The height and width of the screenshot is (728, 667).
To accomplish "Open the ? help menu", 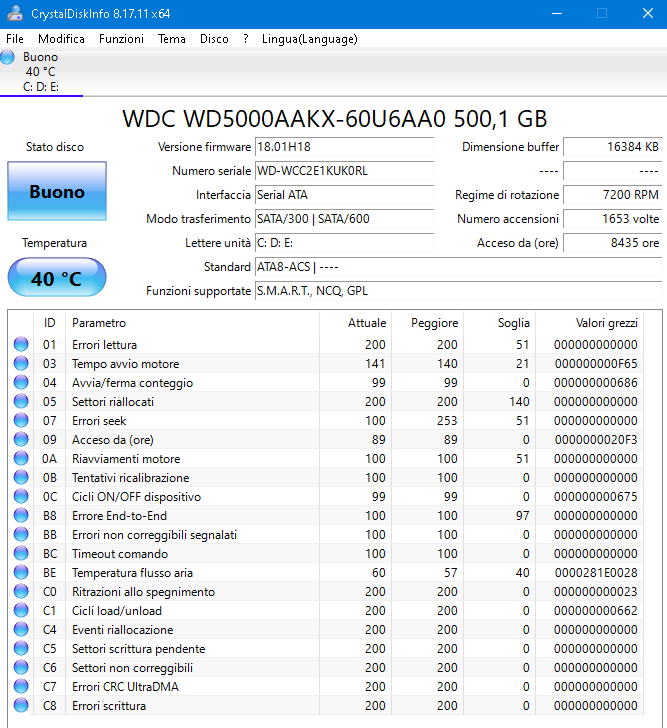I will pos(246,39).
